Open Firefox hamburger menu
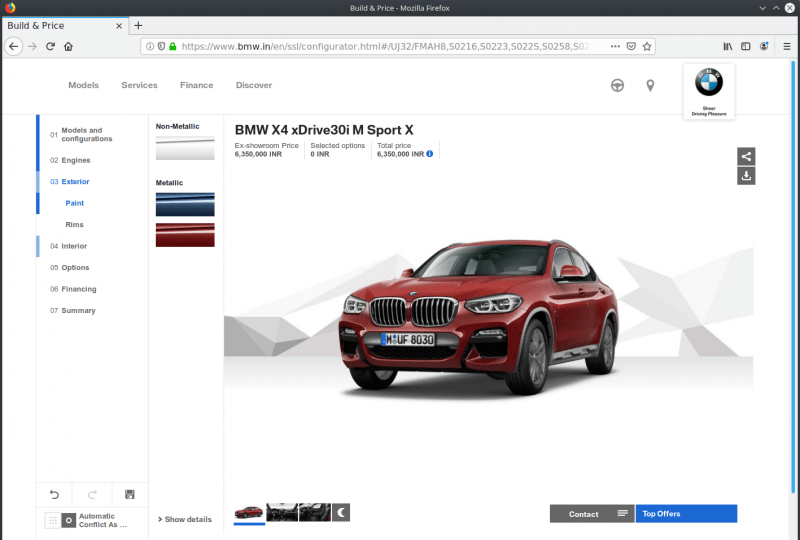 [786, 46]
